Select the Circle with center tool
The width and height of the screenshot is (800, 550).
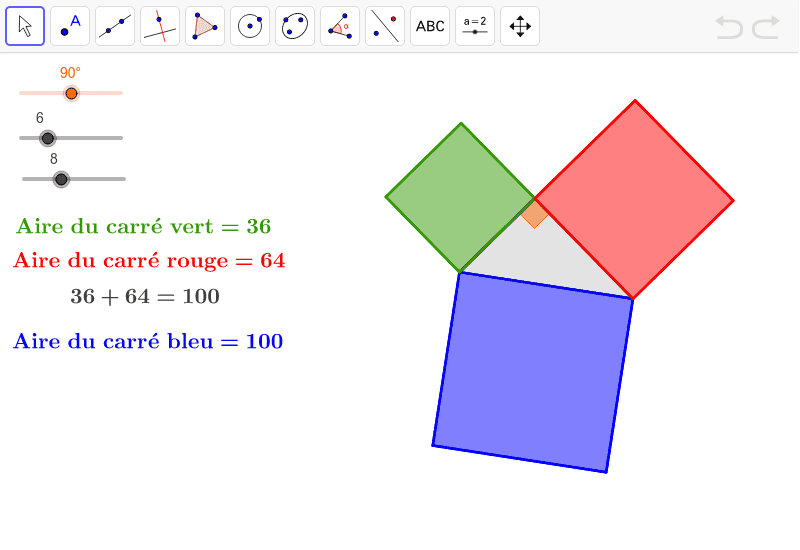click(250, 26)
